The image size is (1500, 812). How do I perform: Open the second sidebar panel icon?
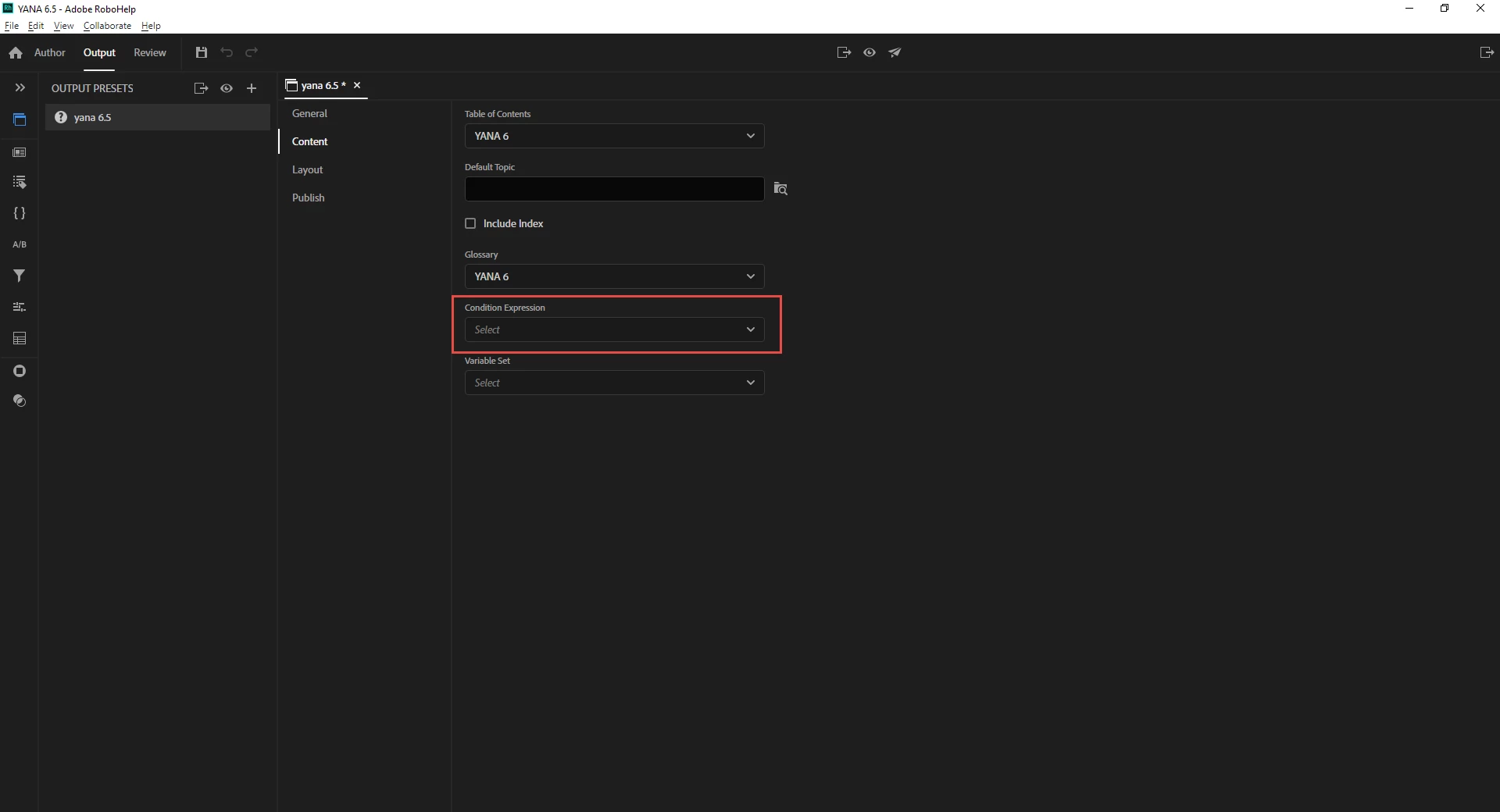point(20,152)
